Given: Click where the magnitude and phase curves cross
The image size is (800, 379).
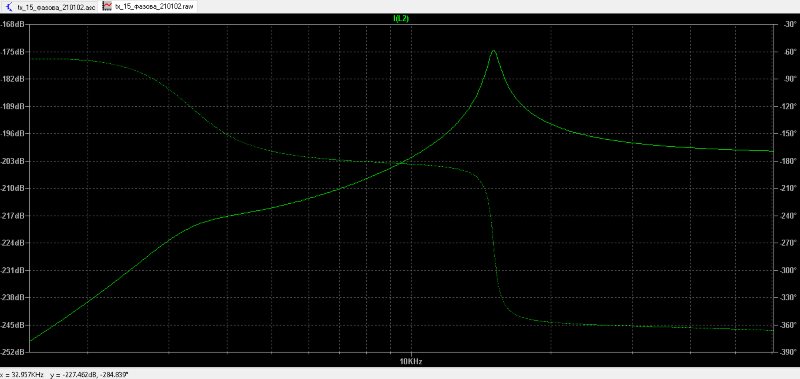Looking at the screenshot, I should [401, 163].
